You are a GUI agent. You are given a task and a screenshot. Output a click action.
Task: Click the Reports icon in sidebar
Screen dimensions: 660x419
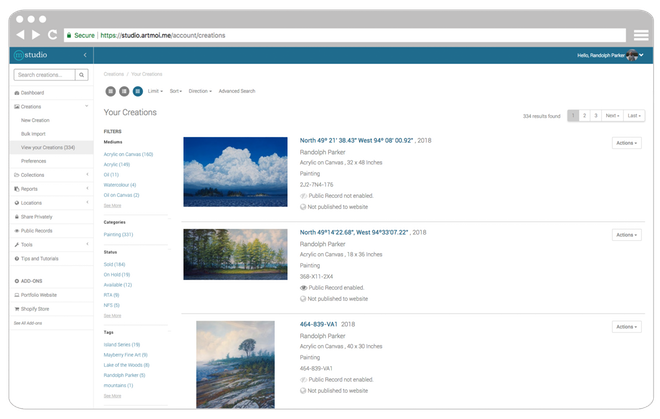coord(17,189)
